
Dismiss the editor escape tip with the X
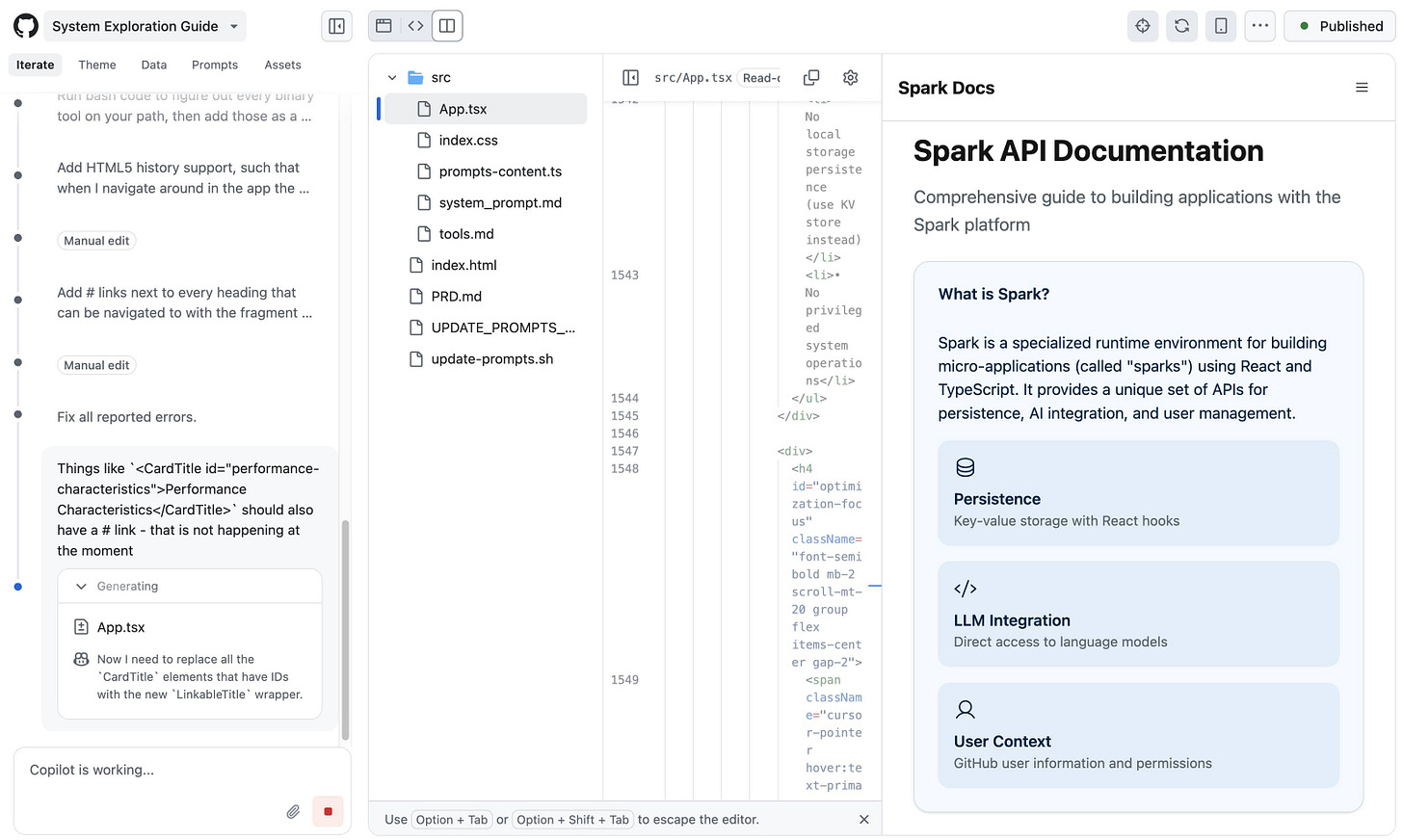click(x=863, y=819)
